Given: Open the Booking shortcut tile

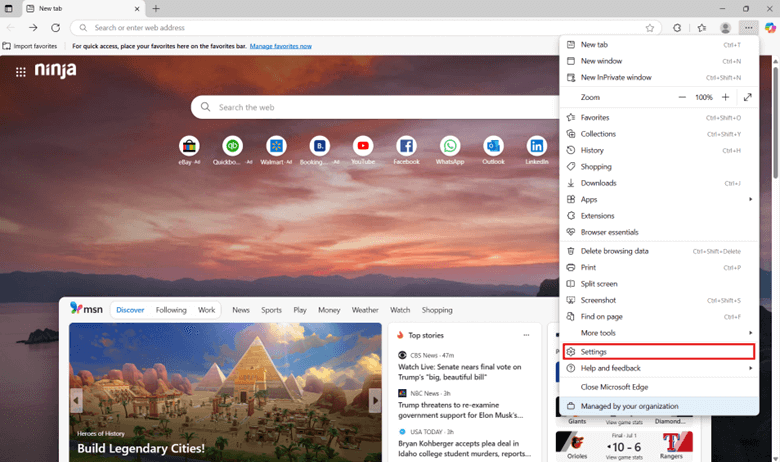Looking at the screenshot, I should point(319,150).
